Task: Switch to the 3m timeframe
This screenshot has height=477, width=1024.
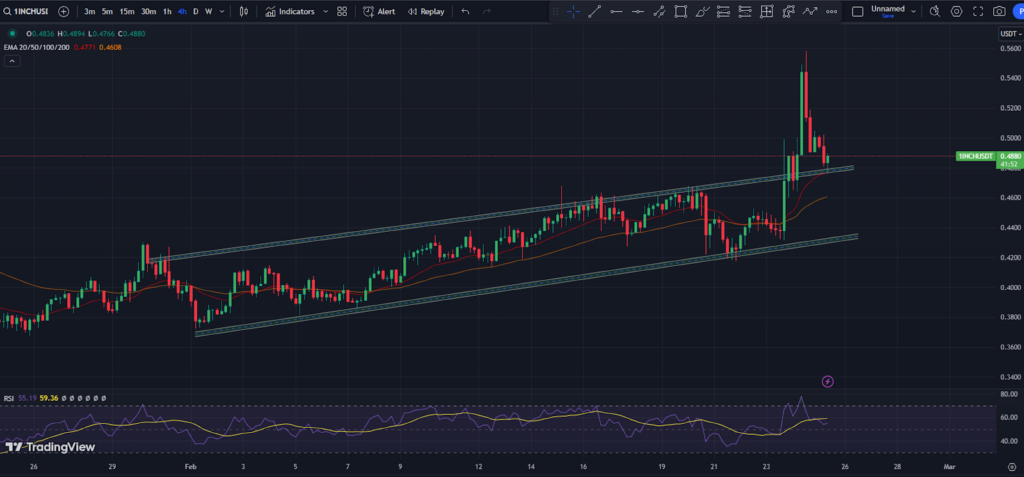Action: click(x=89, y=11)
